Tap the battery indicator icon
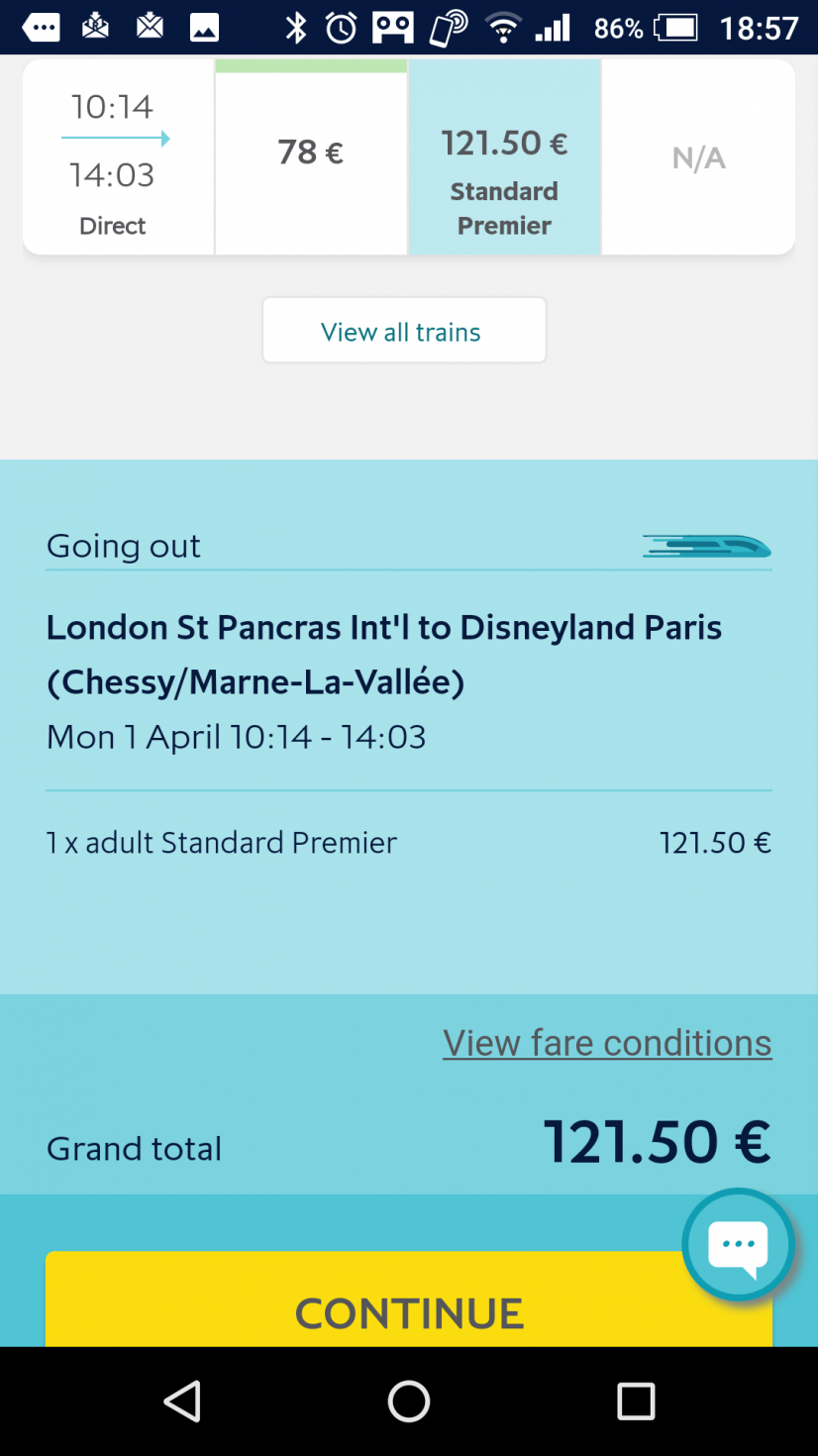 point(676,28)
